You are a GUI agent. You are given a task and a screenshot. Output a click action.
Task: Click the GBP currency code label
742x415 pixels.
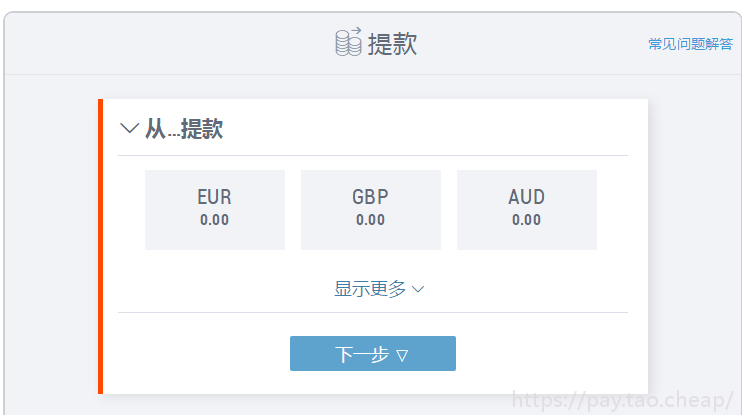click(x=371, y=197)
